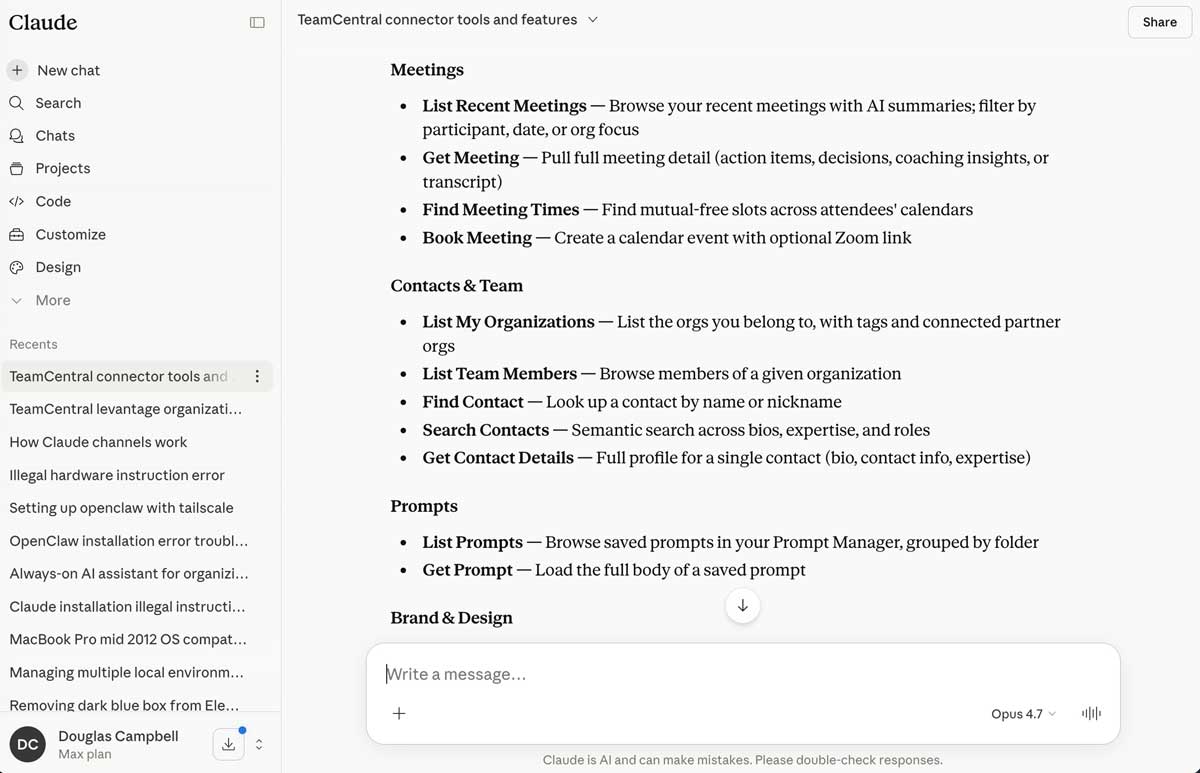Screen dimensions: 1200x773
Task: Open the Opus 4.7 model selector
Action: (1023, 714)
